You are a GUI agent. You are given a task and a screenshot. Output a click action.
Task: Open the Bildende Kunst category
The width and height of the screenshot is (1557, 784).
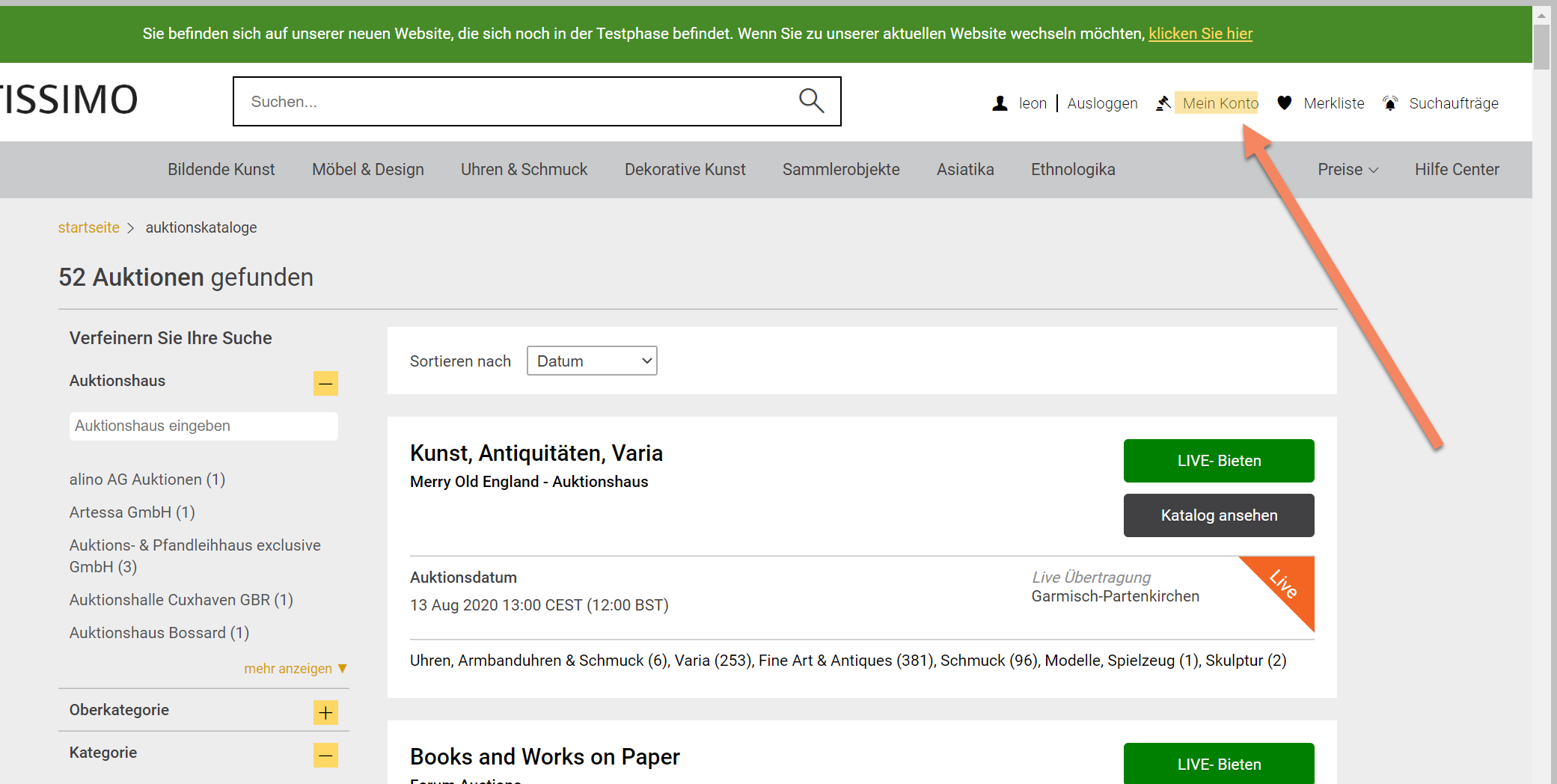[x=221, y=170]
